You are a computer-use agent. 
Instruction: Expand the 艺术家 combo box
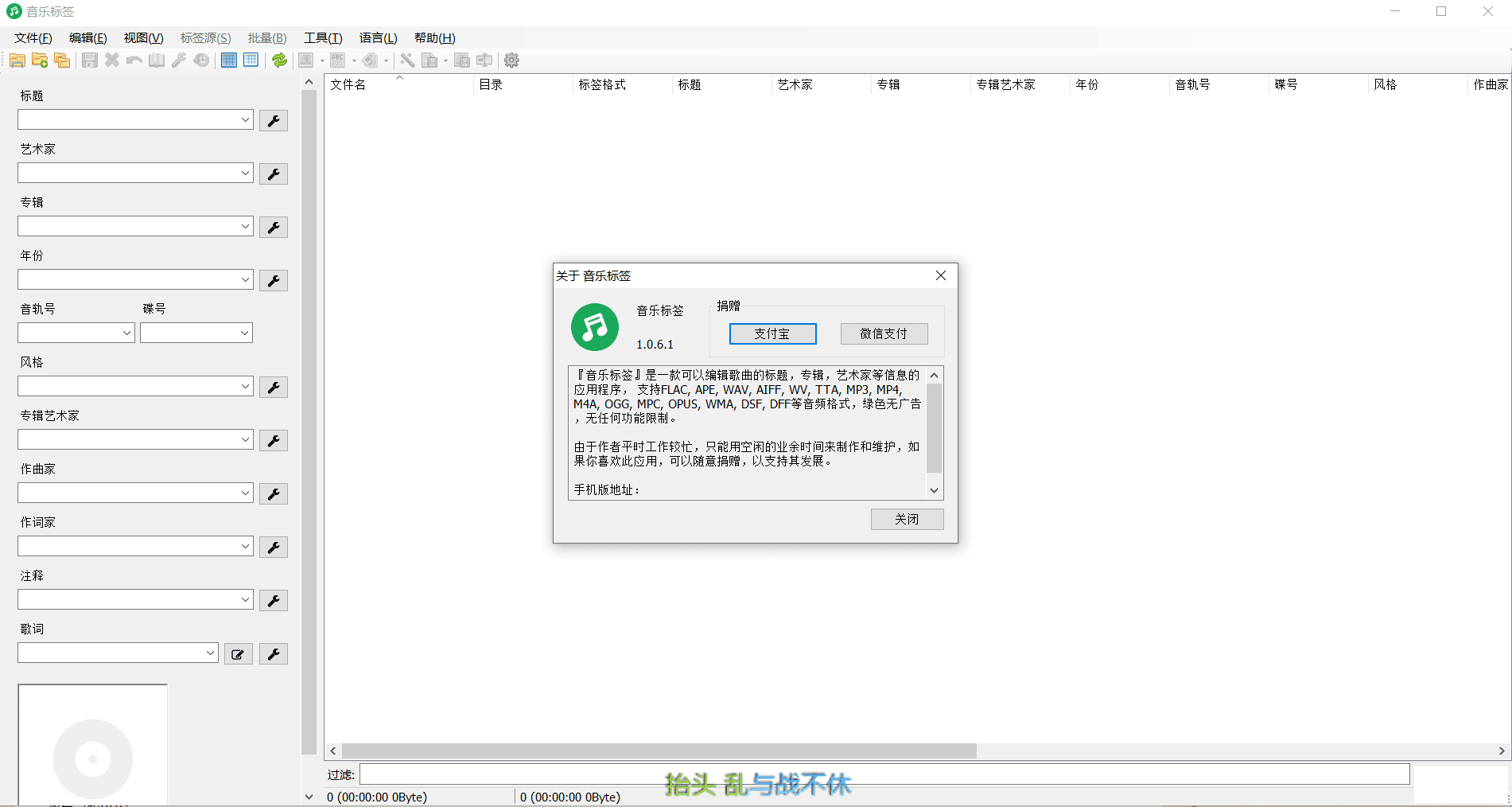pyautogui.click(x=245, y=173)
